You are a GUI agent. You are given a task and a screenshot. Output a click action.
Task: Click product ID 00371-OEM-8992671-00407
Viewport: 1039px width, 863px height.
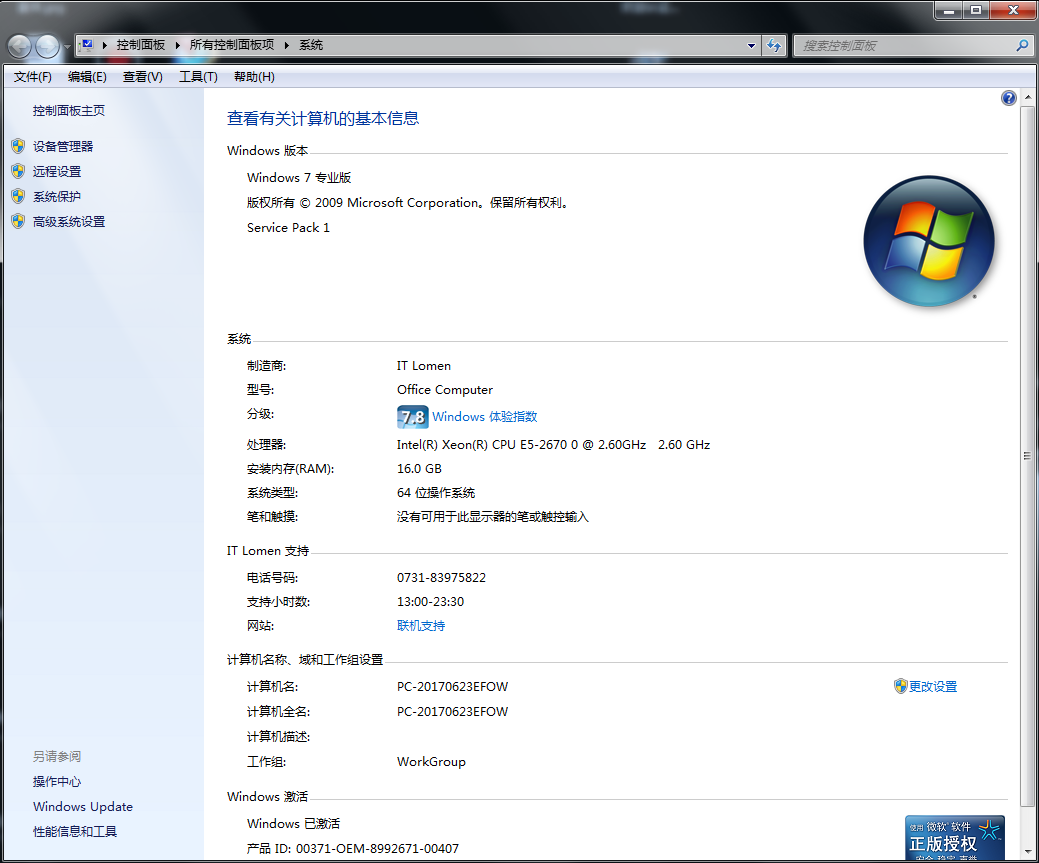tap(377, 848)
